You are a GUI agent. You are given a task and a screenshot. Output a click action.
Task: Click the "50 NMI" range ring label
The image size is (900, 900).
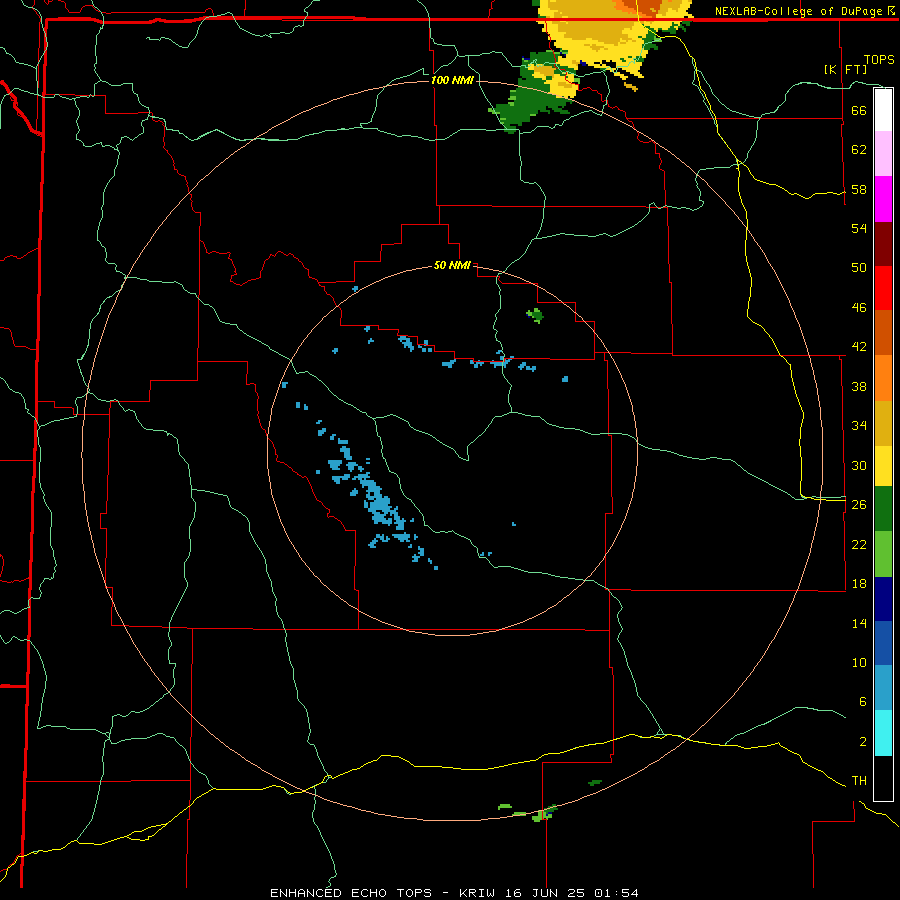point(452,265)
